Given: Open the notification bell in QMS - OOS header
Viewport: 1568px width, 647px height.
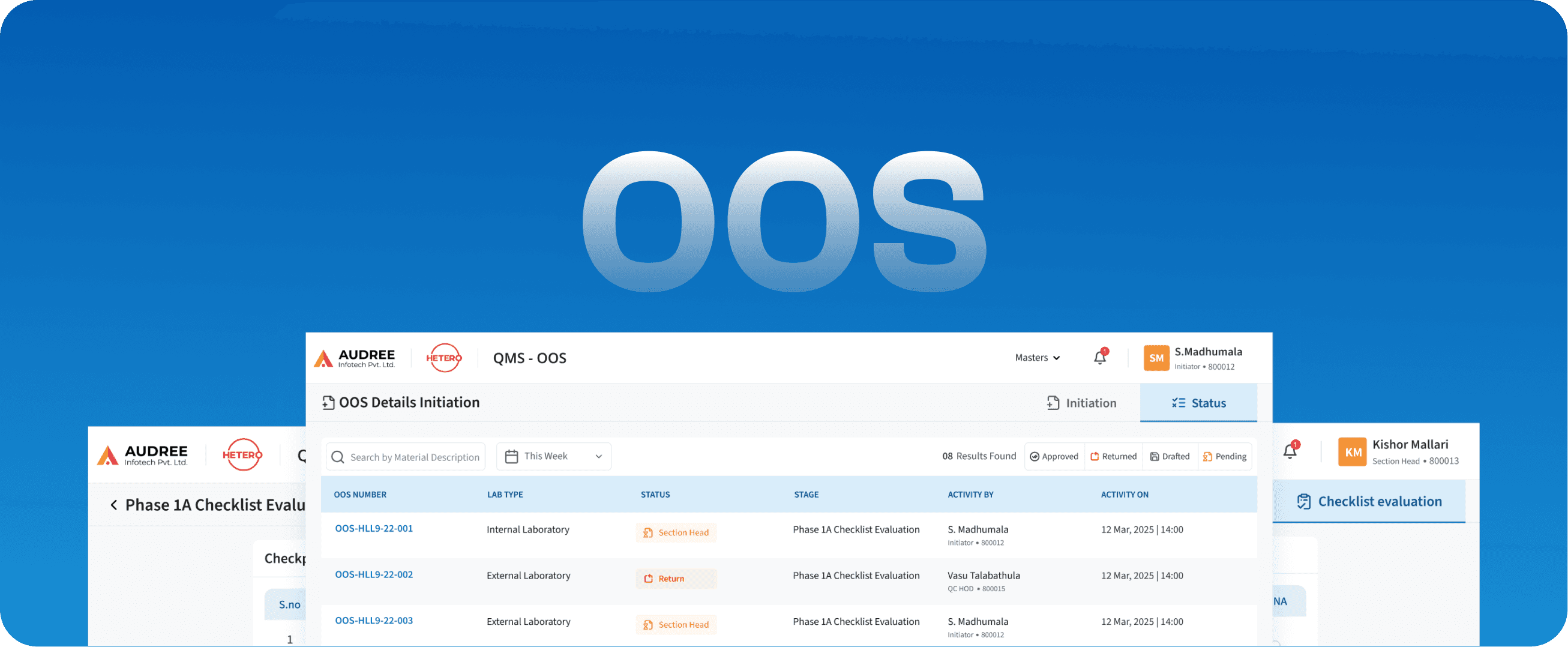Looking at the screenshot, I should coord(1100,357).
